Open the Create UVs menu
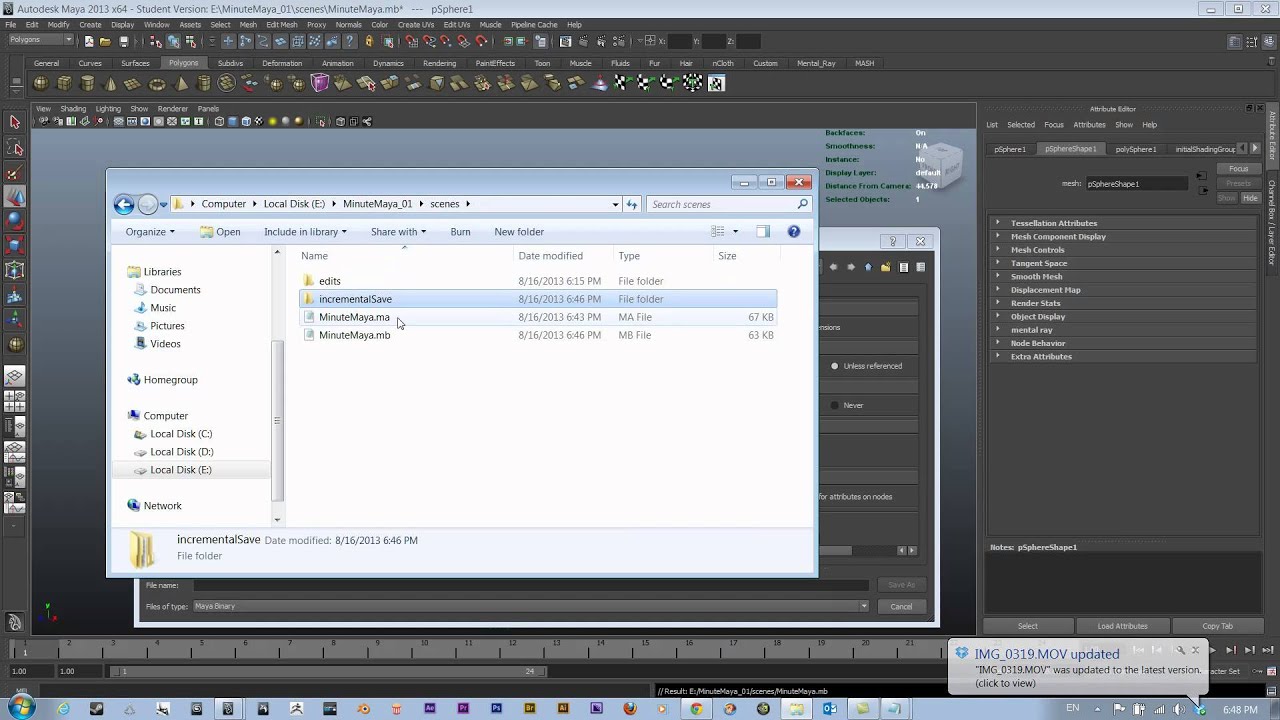The width and height of the screenshot is (1280, 720). 416,25
